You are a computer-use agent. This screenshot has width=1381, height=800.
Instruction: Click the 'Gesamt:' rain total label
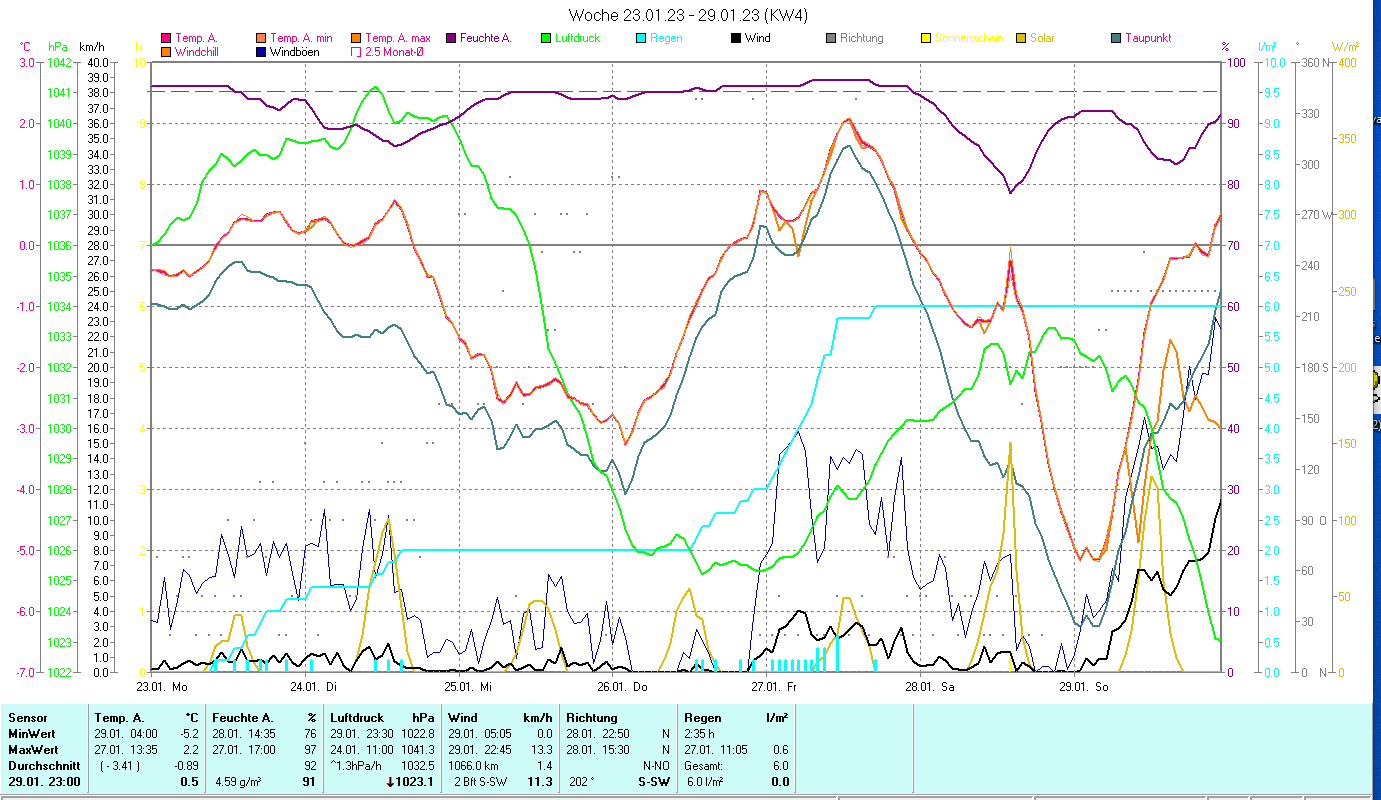click(x=704, y=766)
